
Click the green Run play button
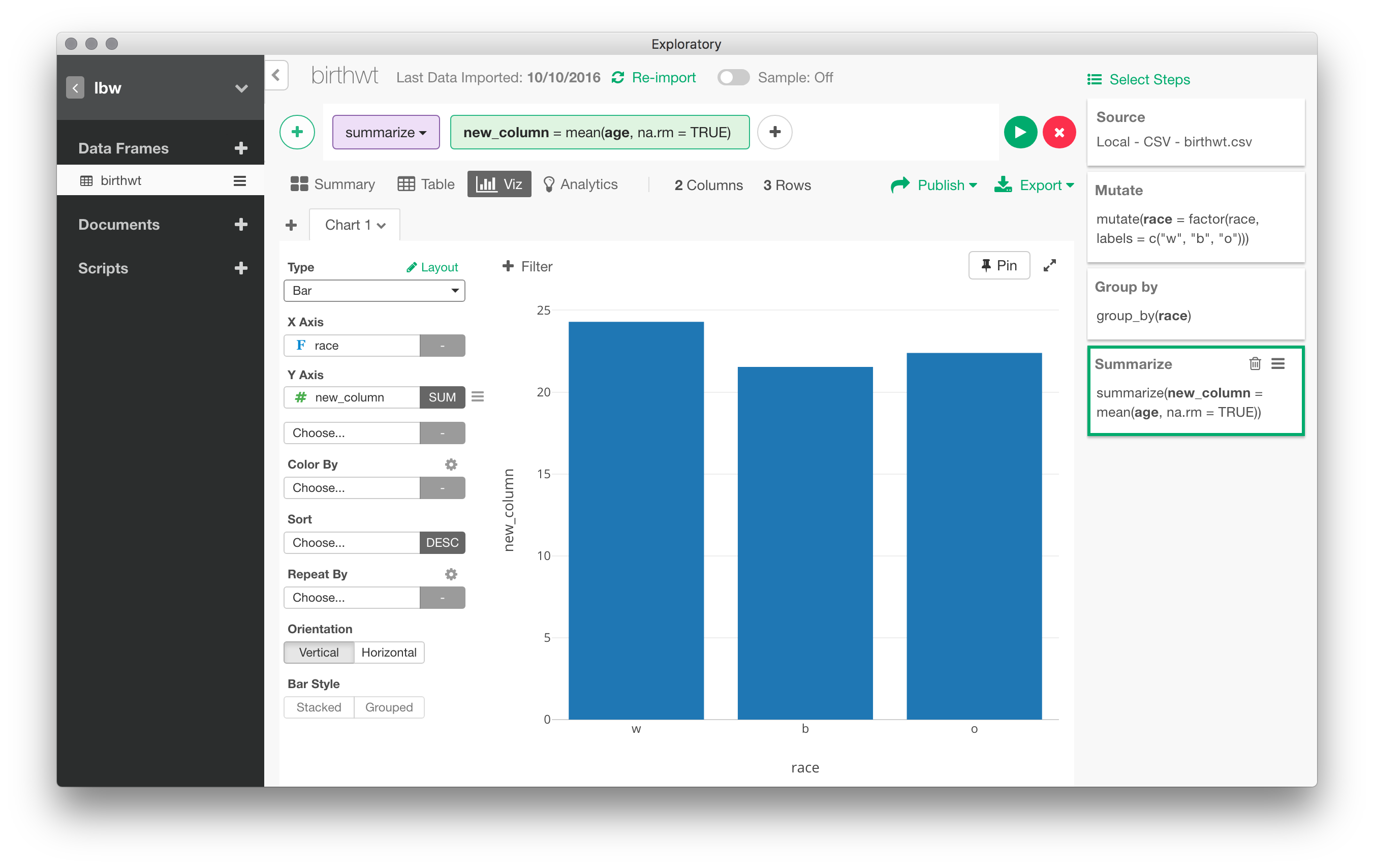(1020, 133)
